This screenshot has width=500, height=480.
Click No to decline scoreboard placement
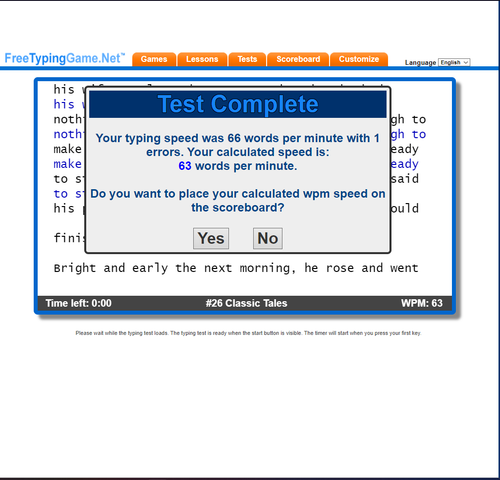click(x=268, y=238)
